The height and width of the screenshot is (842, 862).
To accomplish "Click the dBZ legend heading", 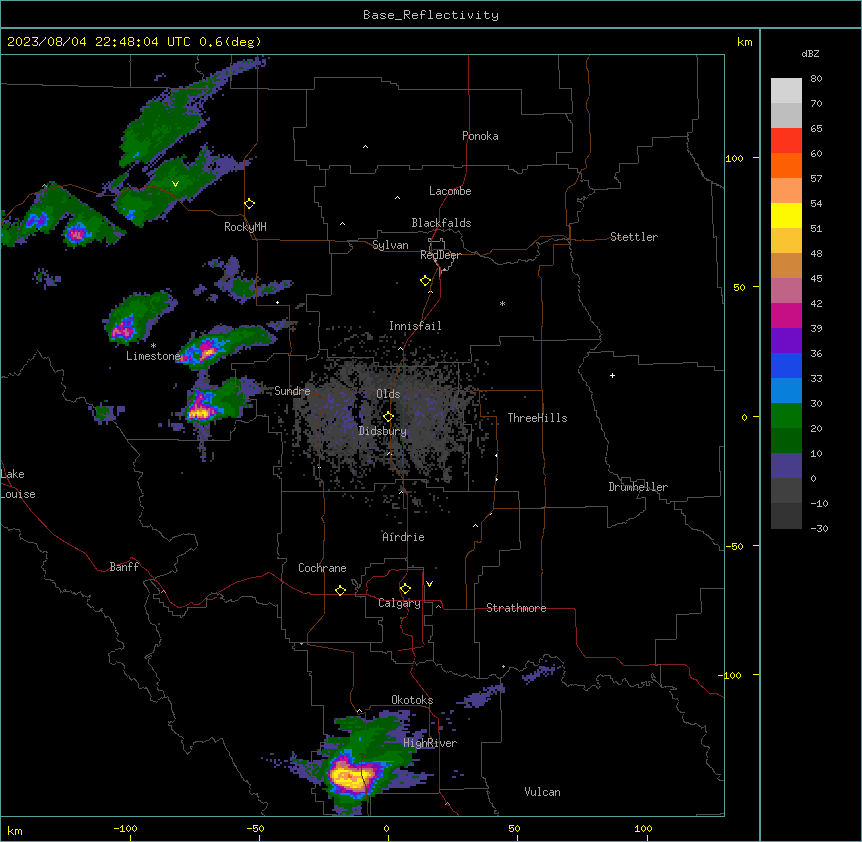I will (810, 54).
